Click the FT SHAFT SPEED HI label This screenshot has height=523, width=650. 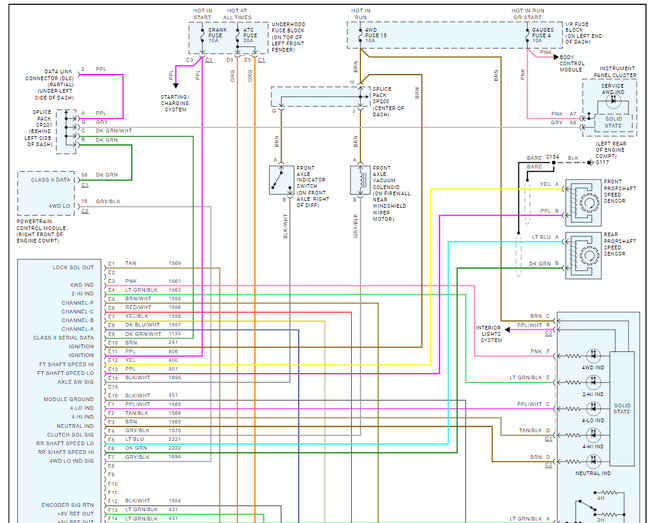(66, 364)
